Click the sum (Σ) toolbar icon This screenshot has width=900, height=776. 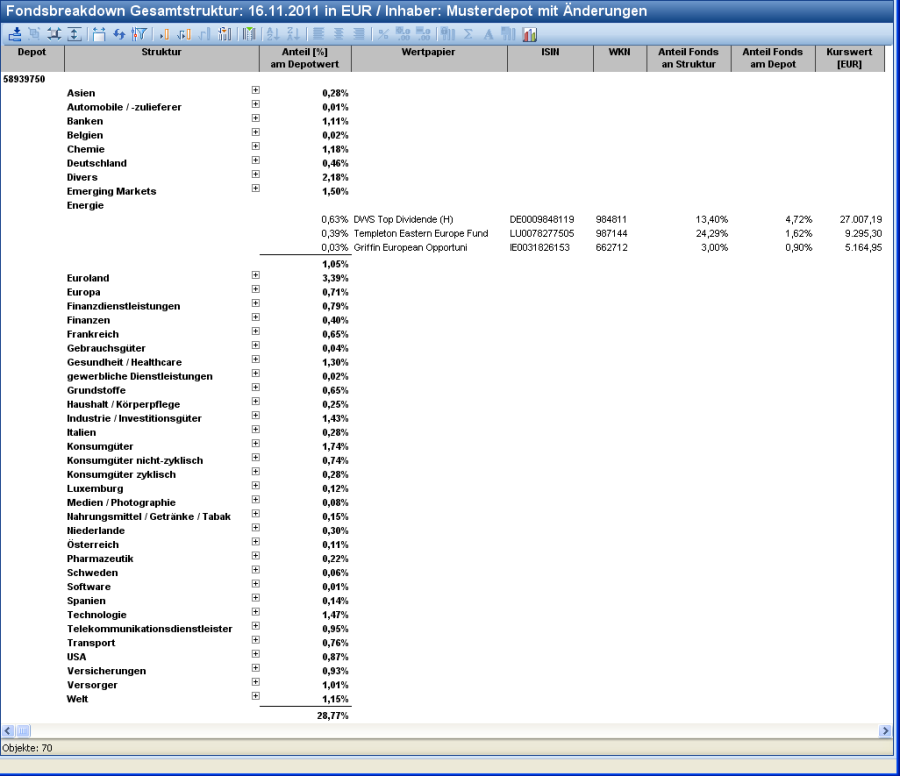coord(468,34)
